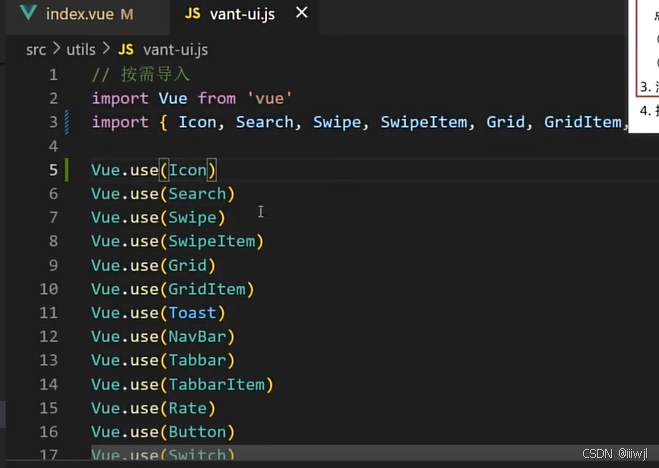Open the utils breadcrumb segment
Screen dimensions: 659x468
[81, 50]
